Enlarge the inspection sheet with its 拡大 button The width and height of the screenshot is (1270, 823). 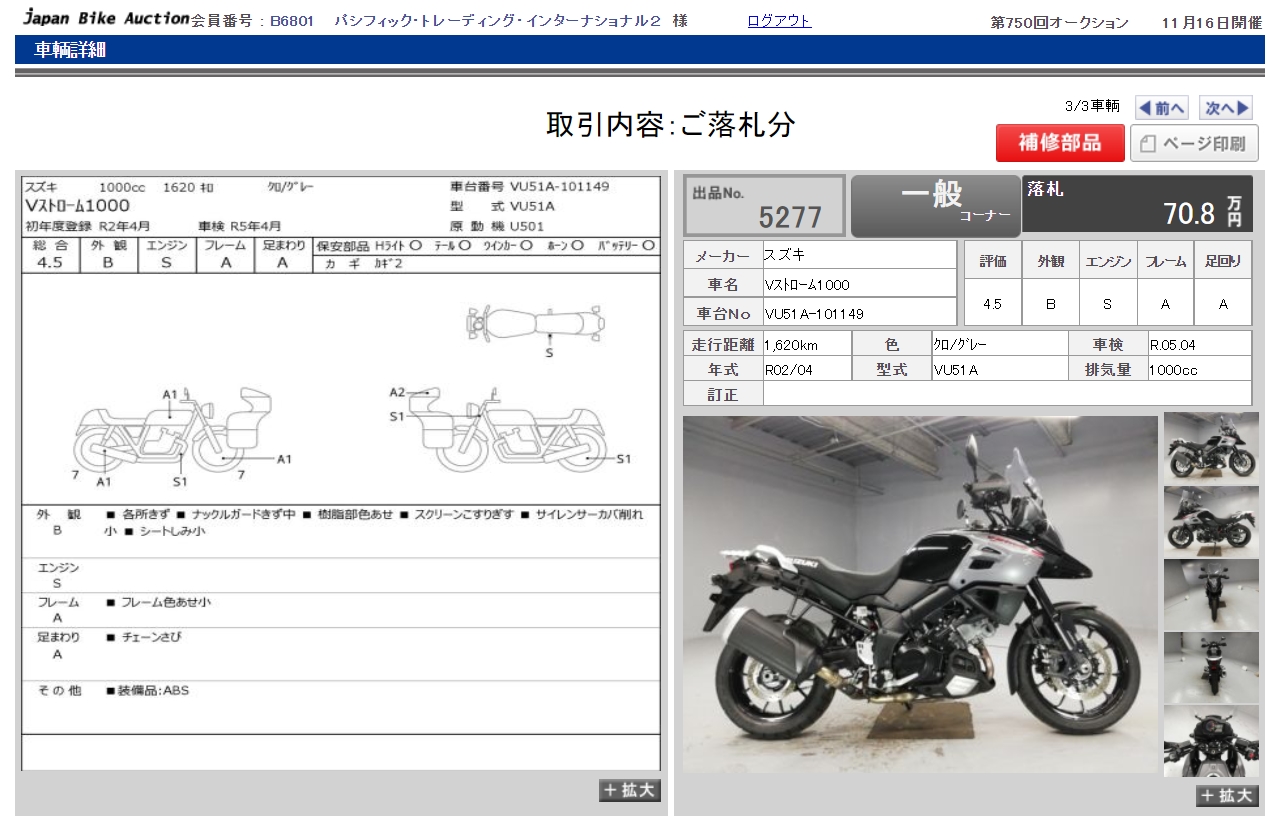click(630, 790)
